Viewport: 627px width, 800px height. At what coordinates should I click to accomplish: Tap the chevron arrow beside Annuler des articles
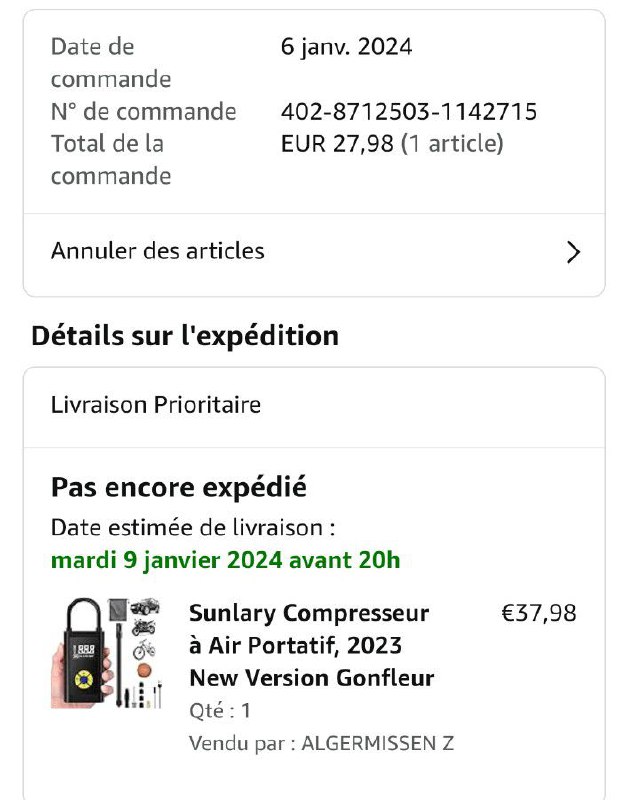(573, 252)
